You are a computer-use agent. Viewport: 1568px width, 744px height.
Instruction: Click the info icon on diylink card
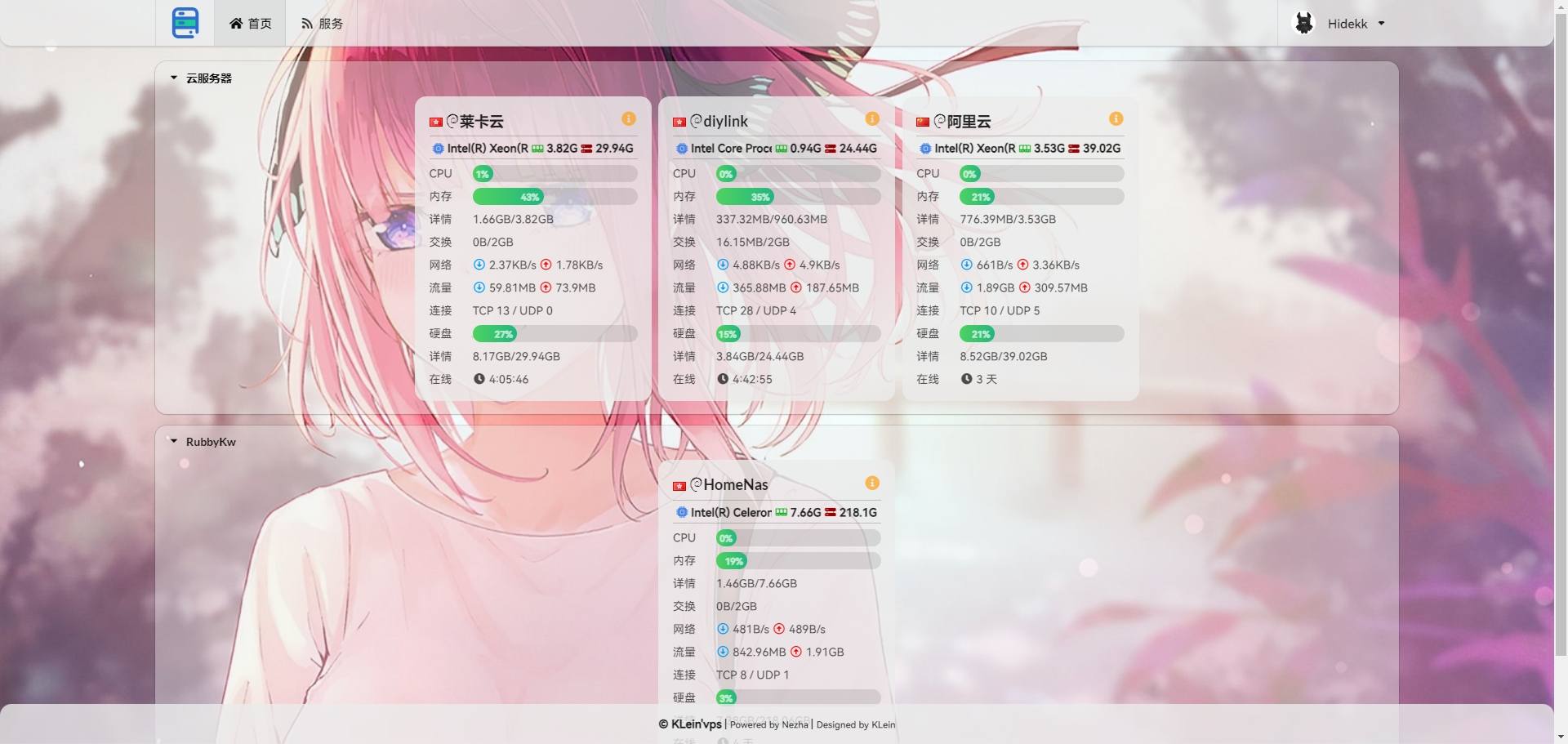(872, 119)
